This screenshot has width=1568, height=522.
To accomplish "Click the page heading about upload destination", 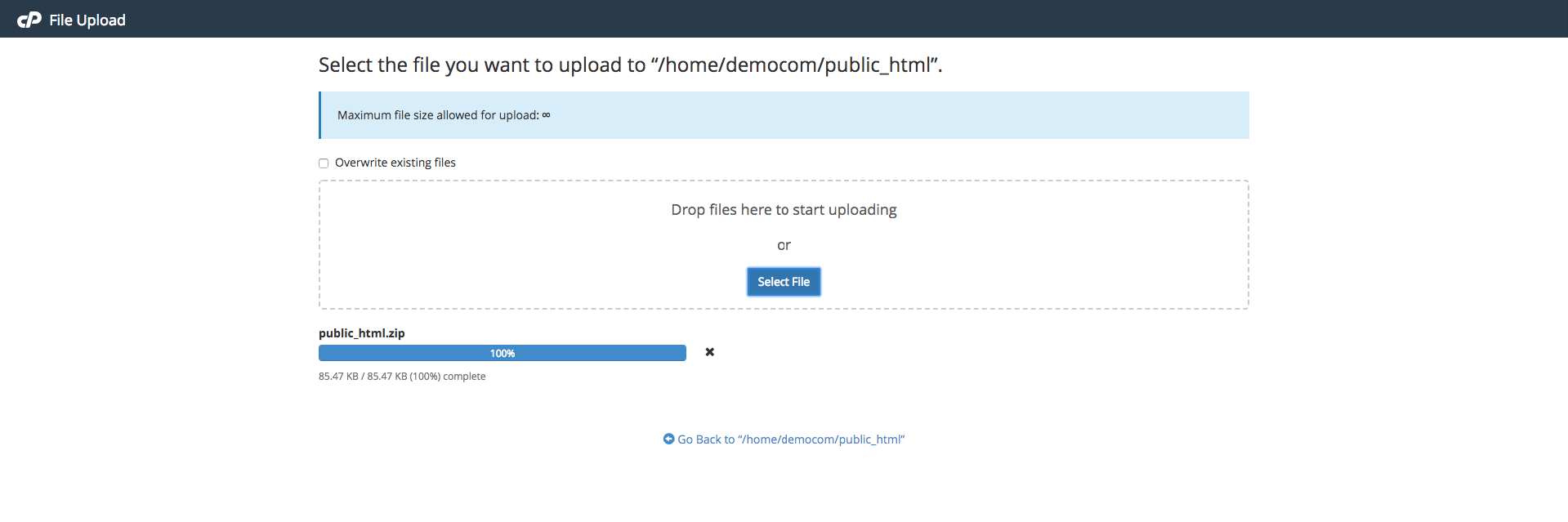I will coord(630,65).
